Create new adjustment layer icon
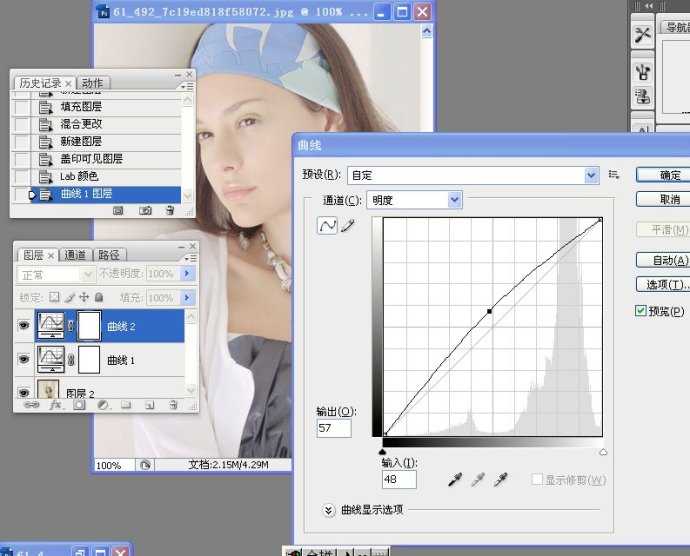This screenshot has height=556, width=690. 103,405
